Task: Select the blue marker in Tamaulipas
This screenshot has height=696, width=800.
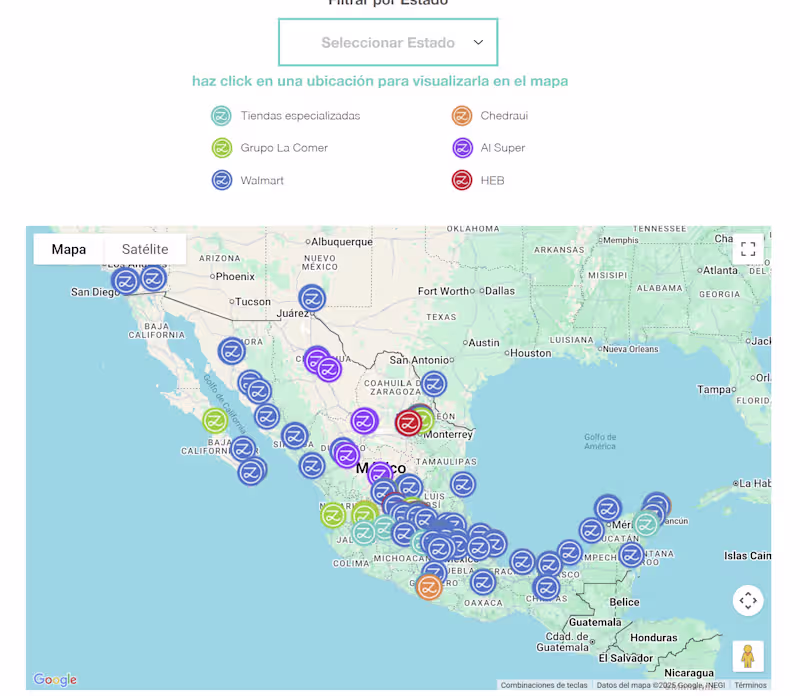Action: tap(463, 484)
